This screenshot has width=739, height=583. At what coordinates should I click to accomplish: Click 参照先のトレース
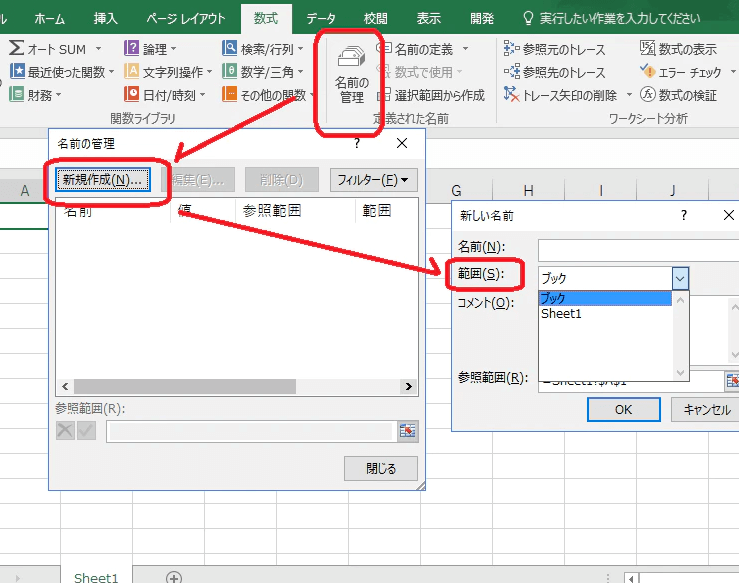554,72
